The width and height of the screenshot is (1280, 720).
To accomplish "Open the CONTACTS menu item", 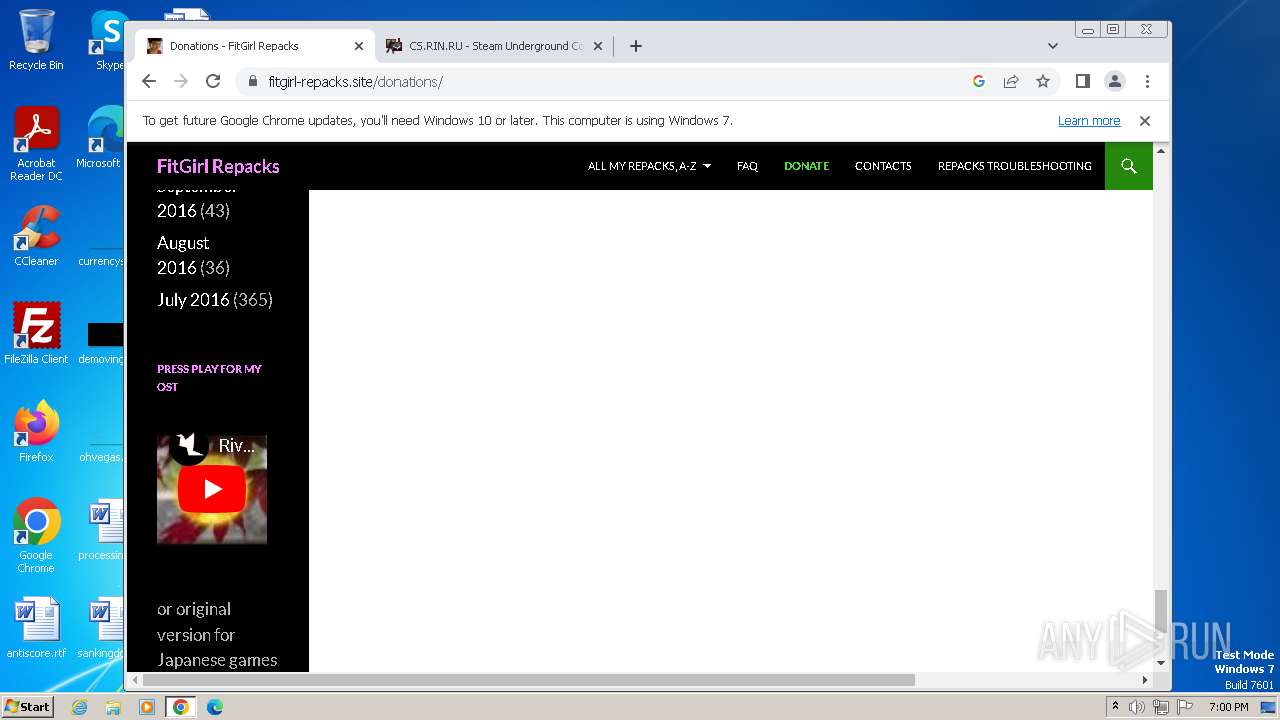I will tap(883, 166).
